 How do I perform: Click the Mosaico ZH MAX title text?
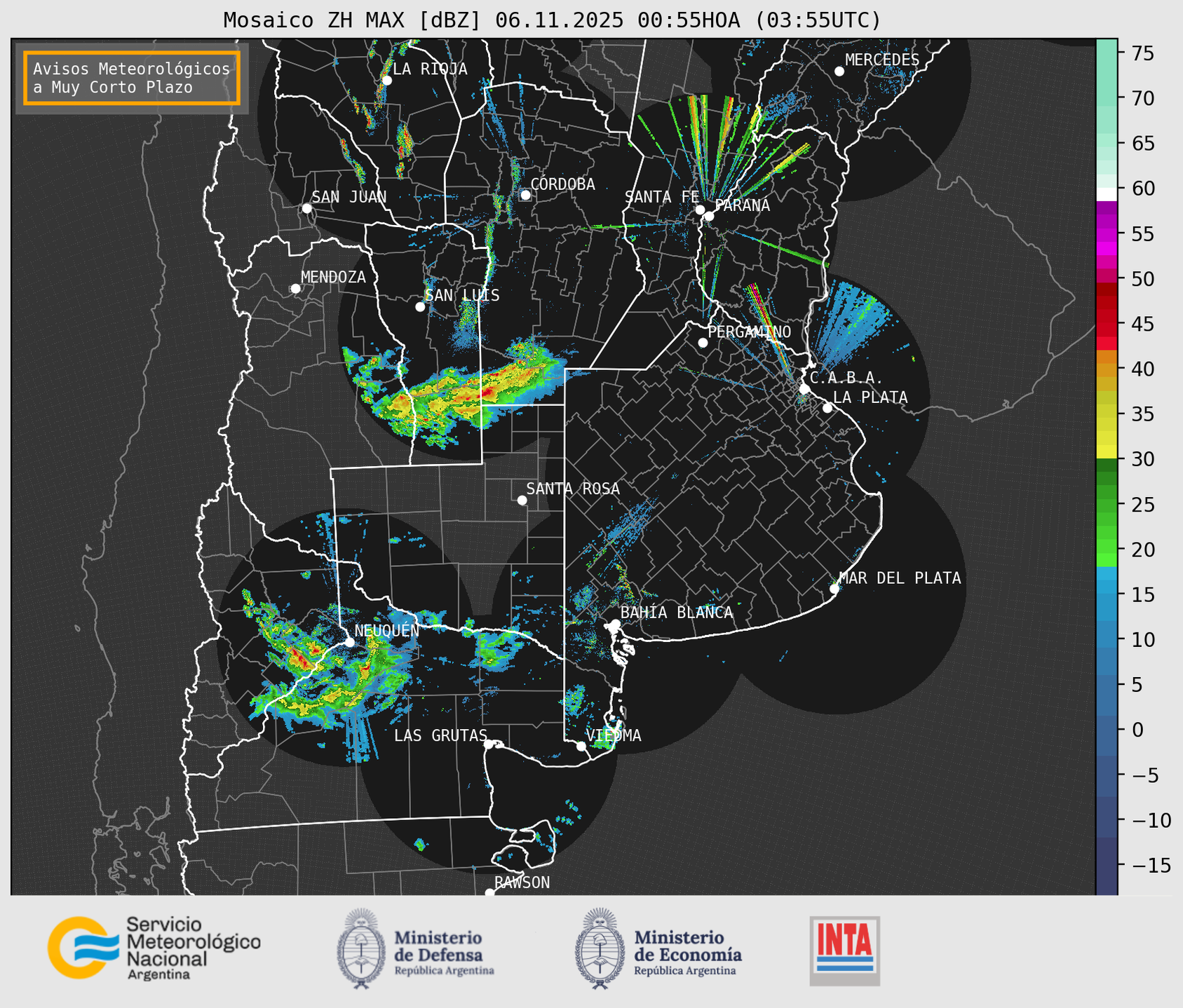(551, 20)
